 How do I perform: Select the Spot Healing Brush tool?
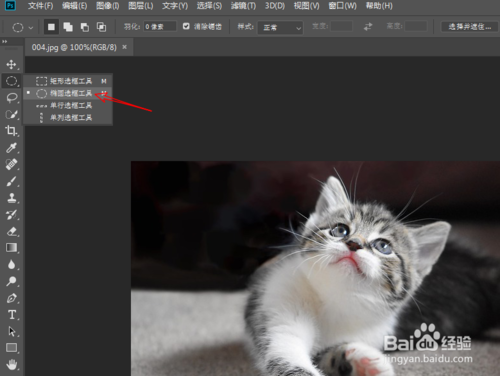point(11,164)
